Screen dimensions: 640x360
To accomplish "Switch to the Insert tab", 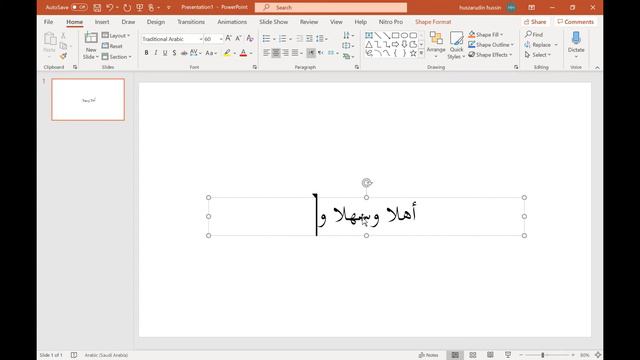I will coord(102,22).
